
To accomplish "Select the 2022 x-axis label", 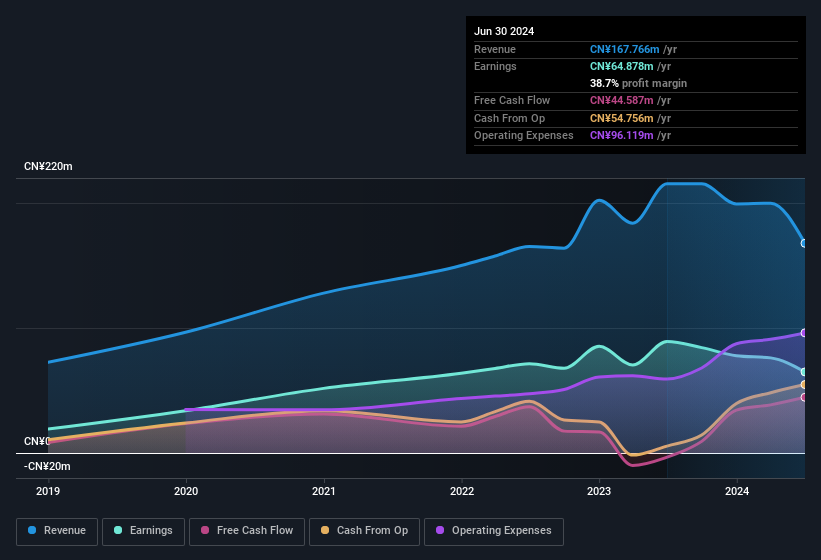I will tap(462, 491).
